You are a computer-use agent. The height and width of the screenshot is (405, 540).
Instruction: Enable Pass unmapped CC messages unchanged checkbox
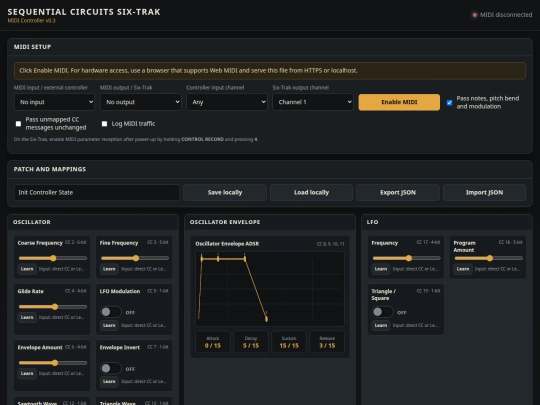point(19,124)
